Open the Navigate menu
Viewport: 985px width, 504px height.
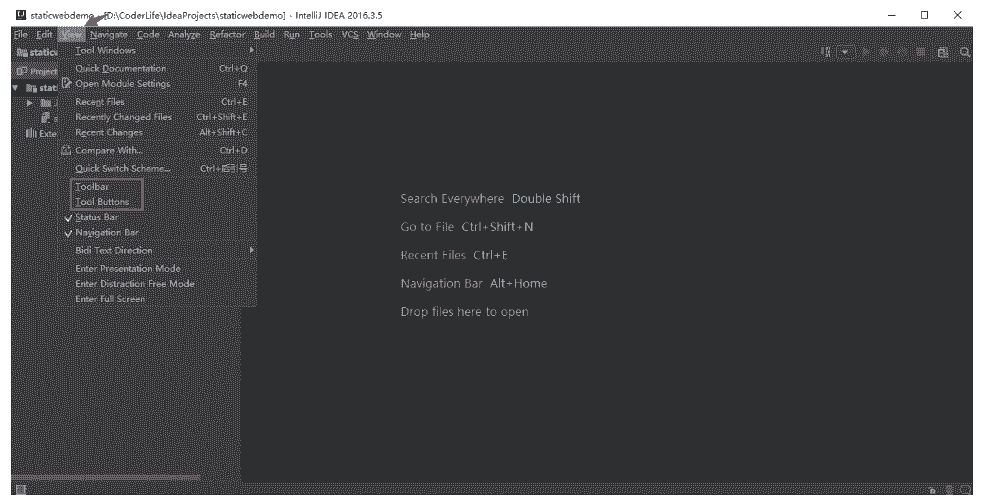(x=108, y=35)
